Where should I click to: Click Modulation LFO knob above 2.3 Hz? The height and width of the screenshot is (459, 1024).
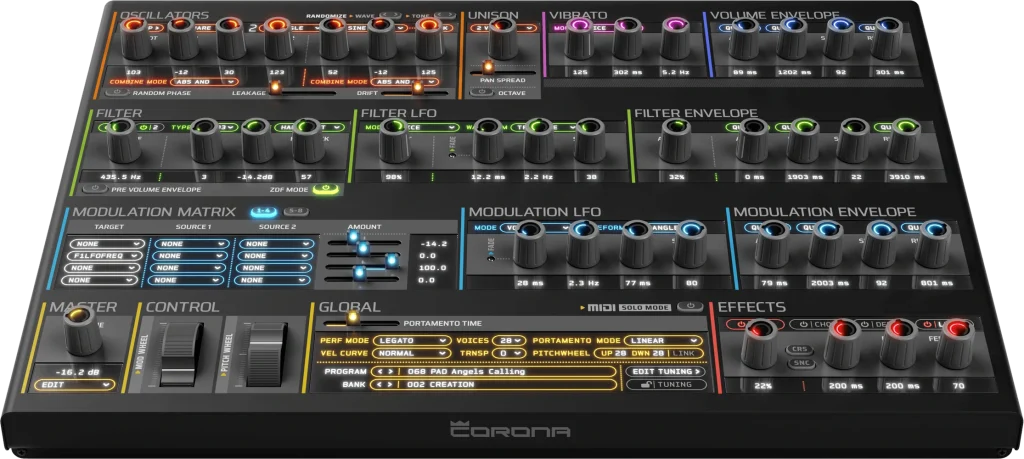coord(583,244)
